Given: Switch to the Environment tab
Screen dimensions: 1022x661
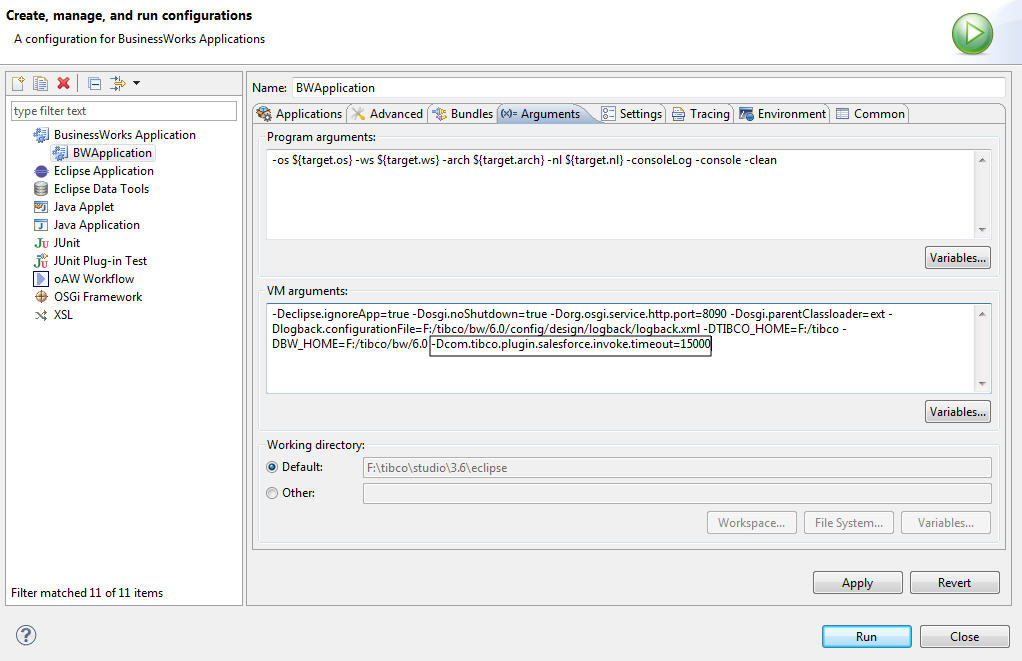Looking at the screenshot, I should 783,114.
